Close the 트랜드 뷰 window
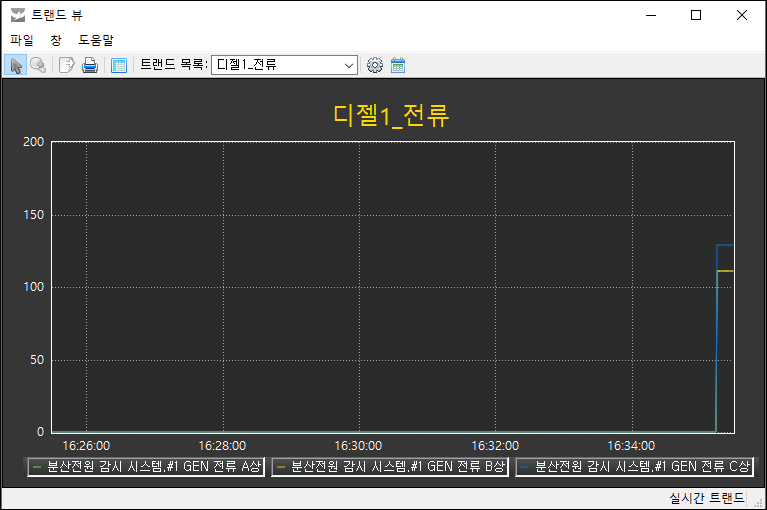Image resolution: width=767 pixels, height=510 pixels. click(x=742, y=15)
